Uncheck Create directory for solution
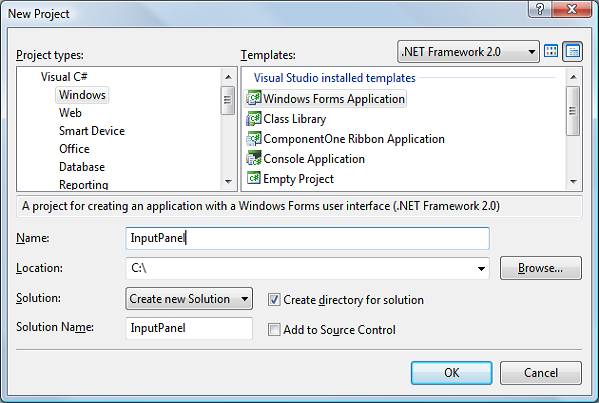599x403 pixels. tap(274, 300)
